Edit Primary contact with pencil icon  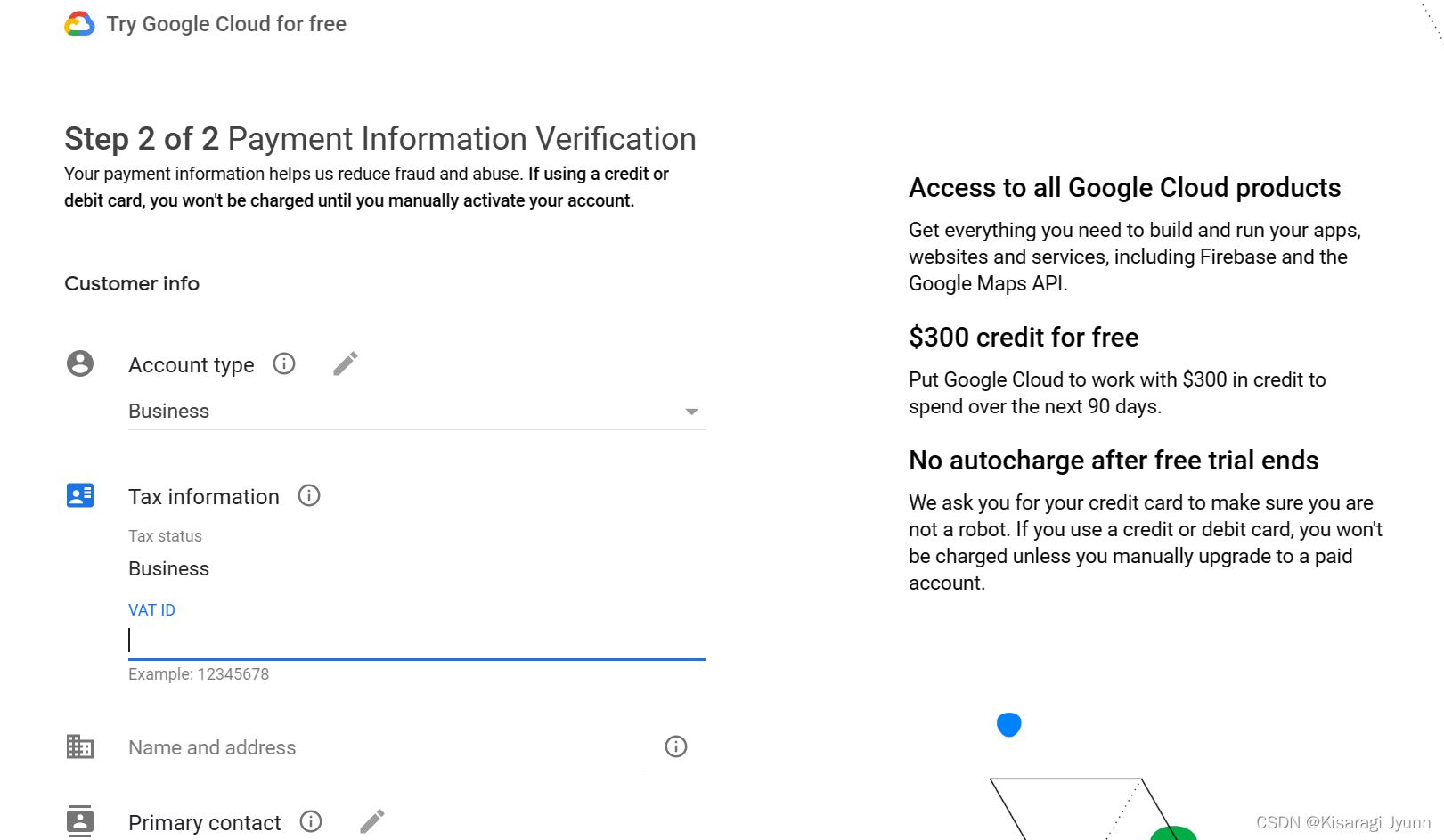372,821
